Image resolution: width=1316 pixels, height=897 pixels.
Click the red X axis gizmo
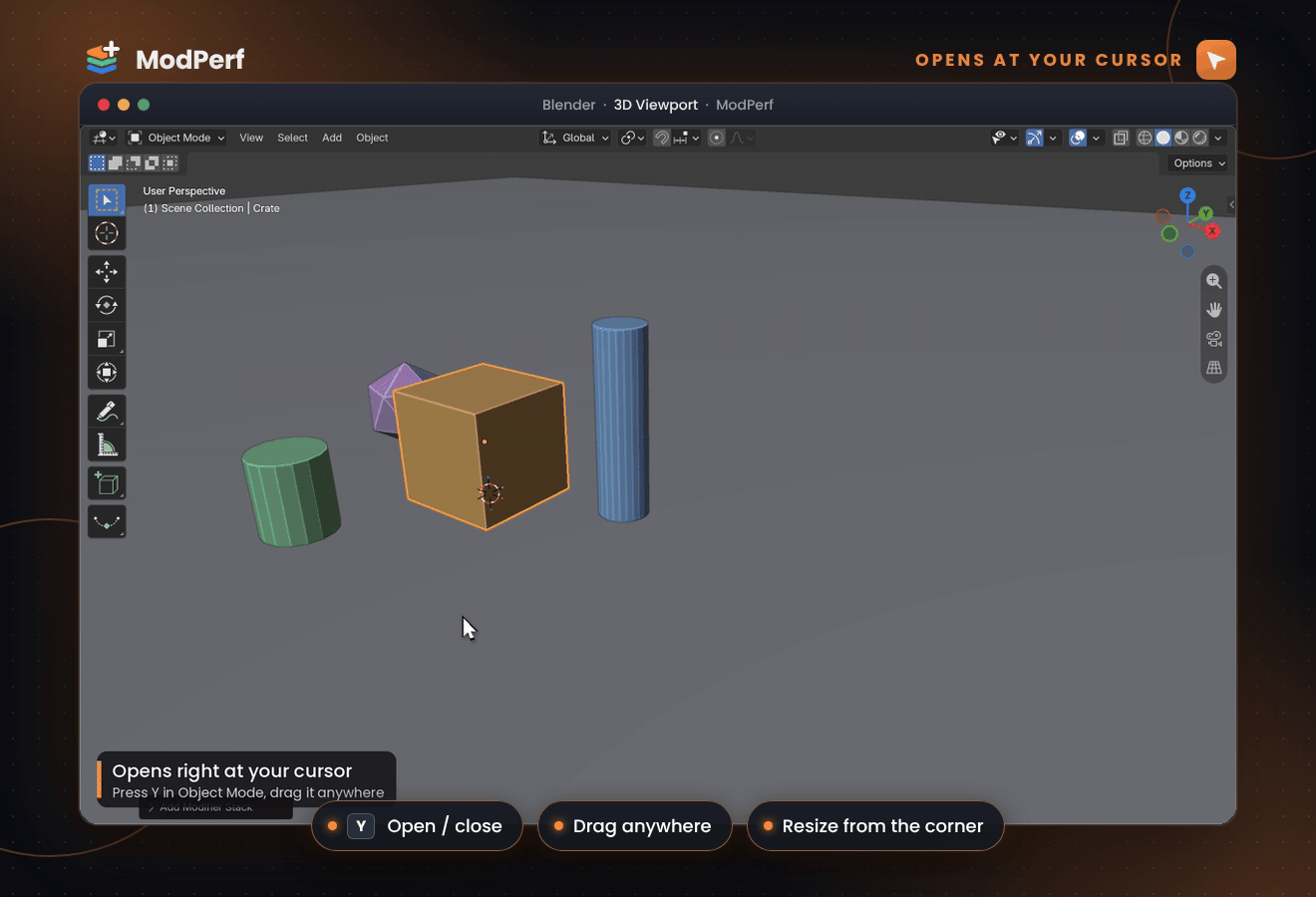click(1212, 231)
